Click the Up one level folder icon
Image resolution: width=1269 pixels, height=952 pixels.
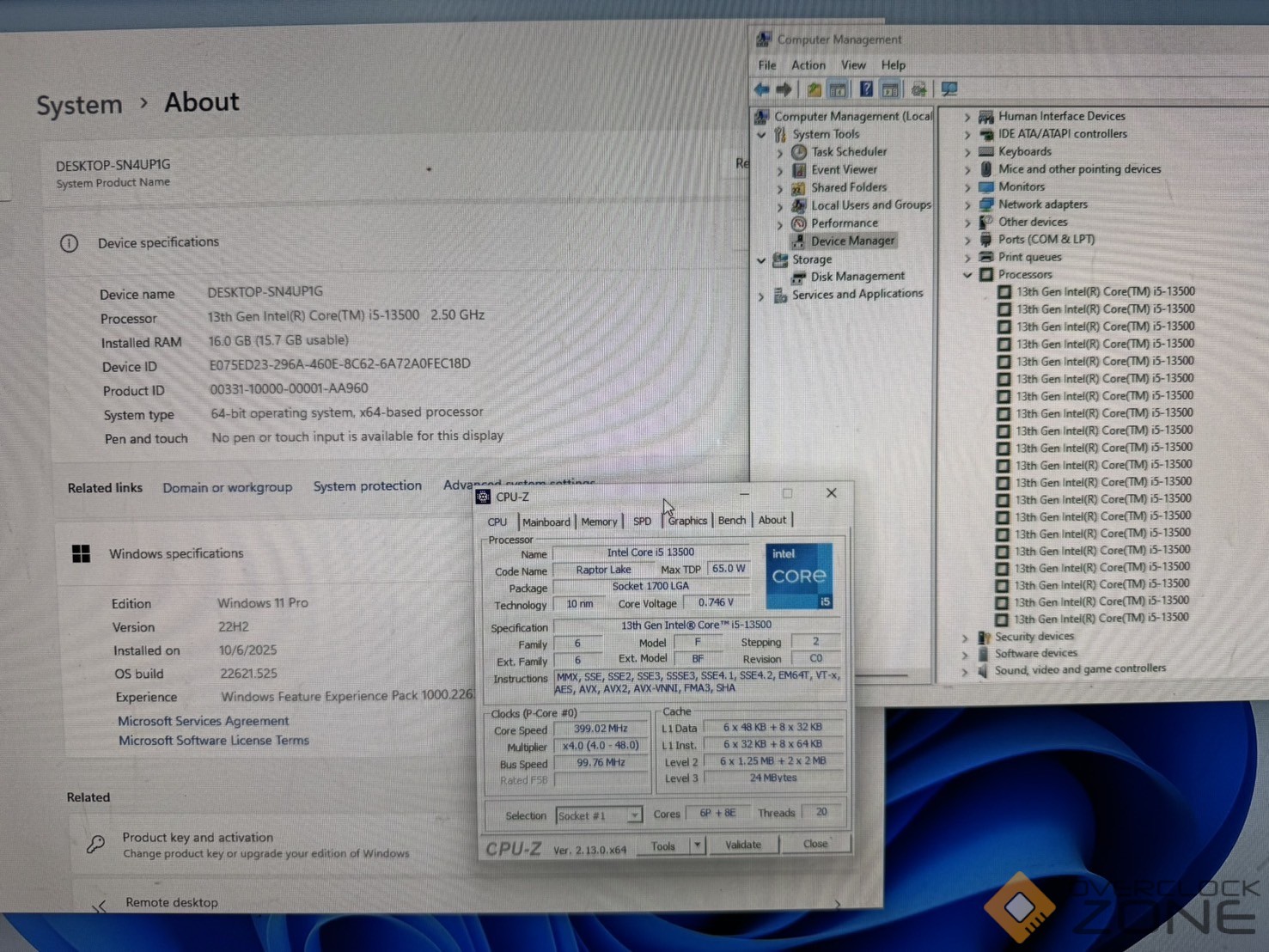(x=814, y=89)
